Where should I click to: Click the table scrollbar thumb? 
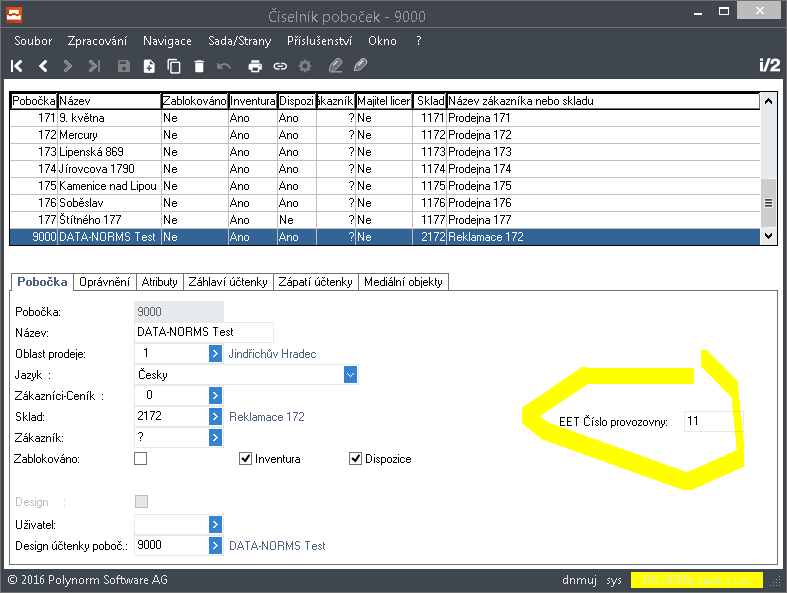768,203
